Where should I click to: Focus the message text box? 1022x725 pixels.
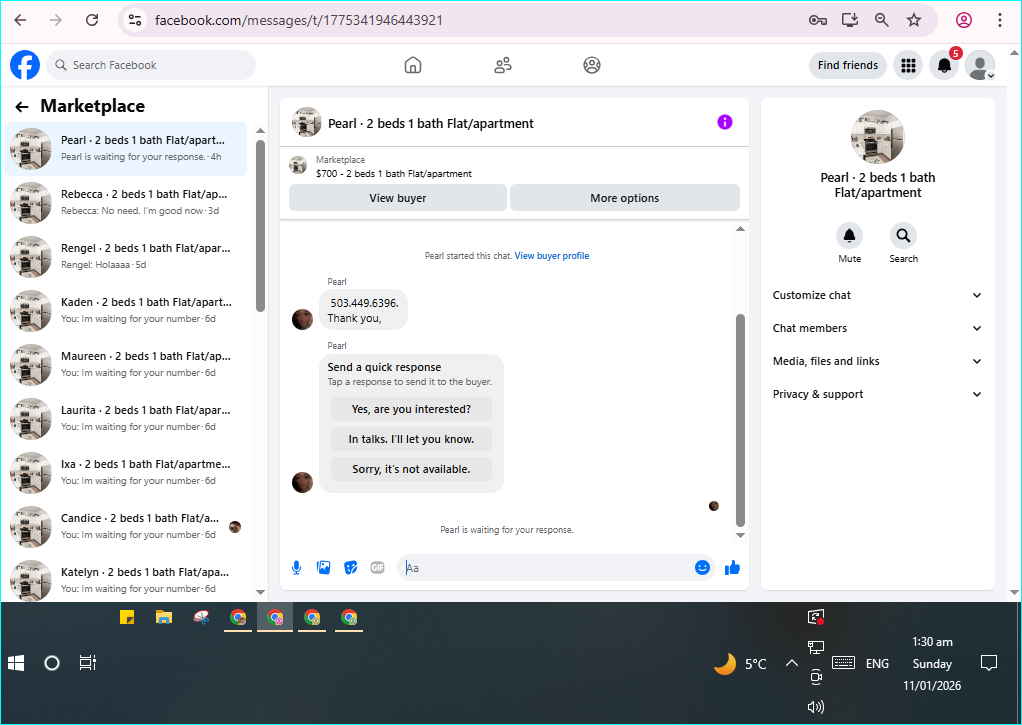546,568
